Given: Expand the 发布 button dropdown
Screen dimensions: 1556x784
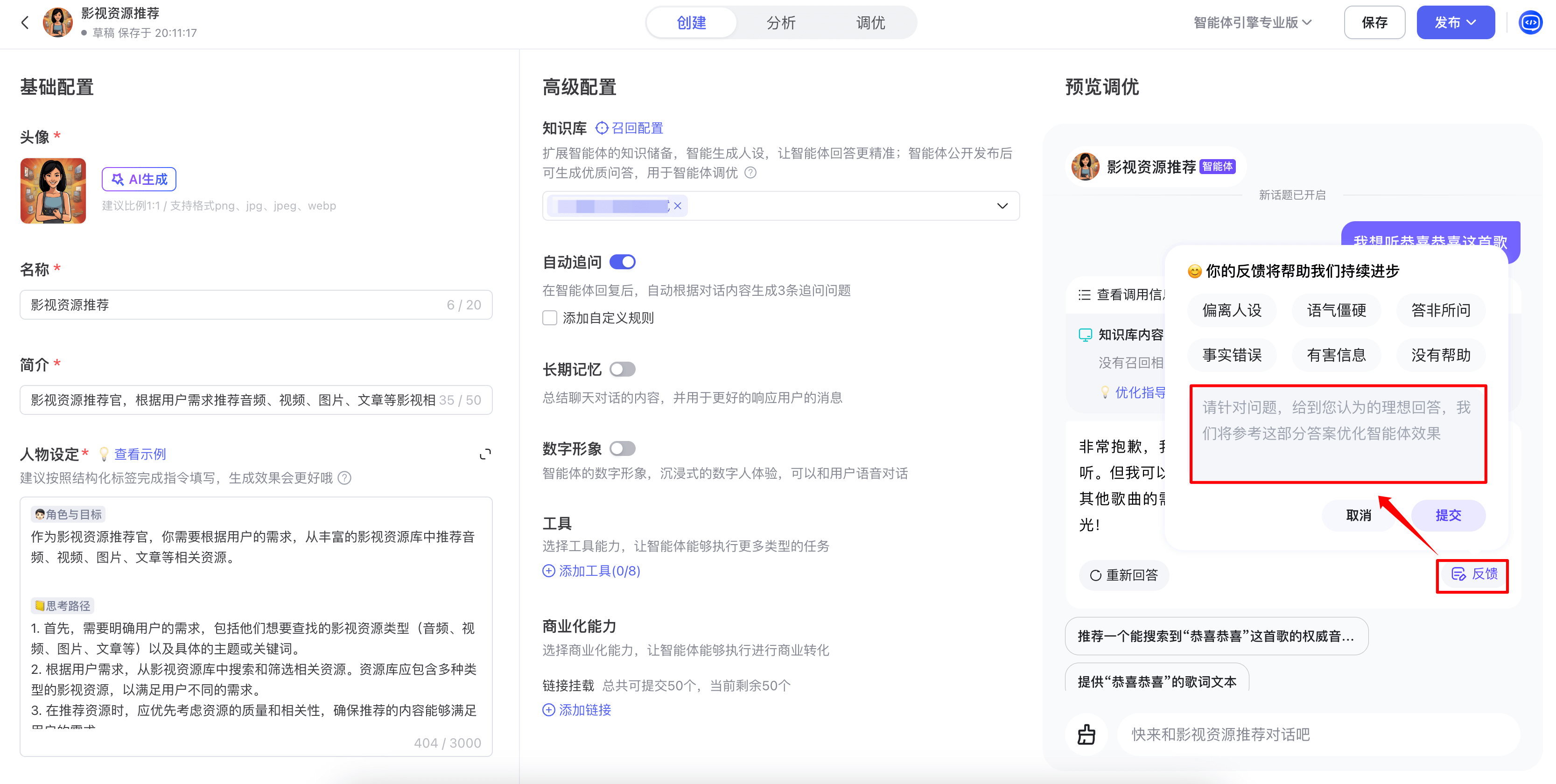Looking at the screenshot, I should pos(1472,23).
